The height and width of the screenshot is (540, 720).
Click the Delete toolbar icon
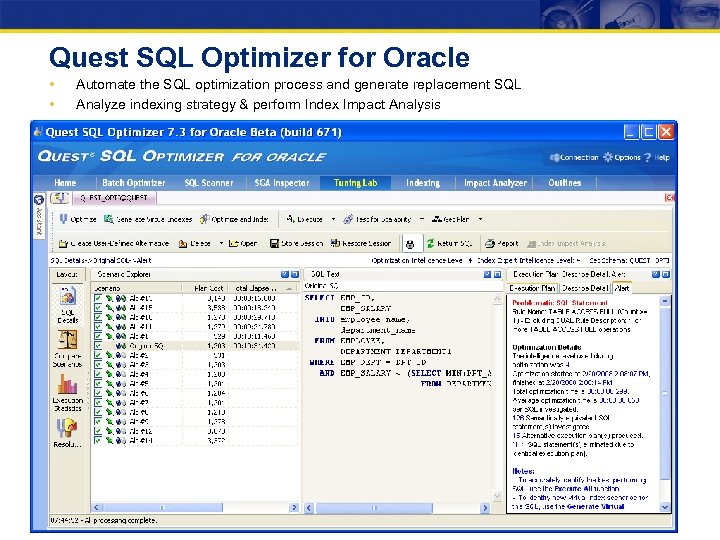pos(183,243)
